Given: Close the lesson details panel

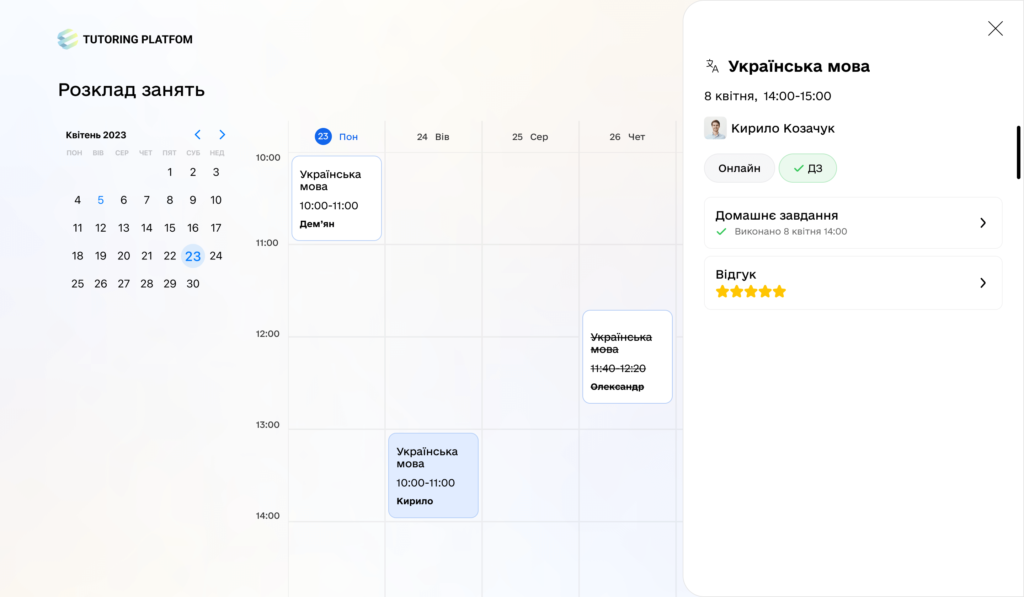Looking at the screenshot, I should click(x=995, y=29).
